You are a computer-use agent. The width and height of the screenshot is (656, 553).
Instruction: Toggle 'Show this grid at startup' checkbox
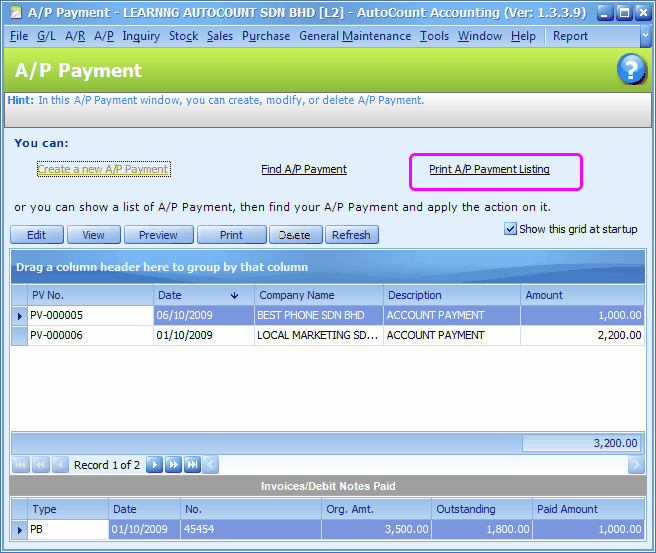[511, 229]
